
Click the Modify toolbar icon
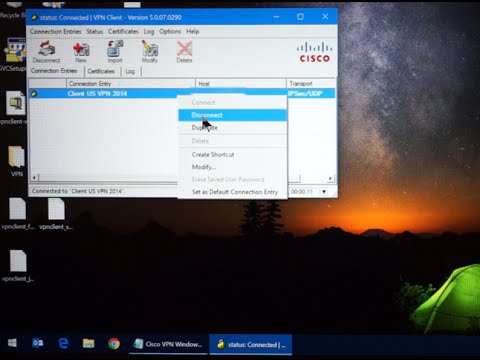[150, 51]
